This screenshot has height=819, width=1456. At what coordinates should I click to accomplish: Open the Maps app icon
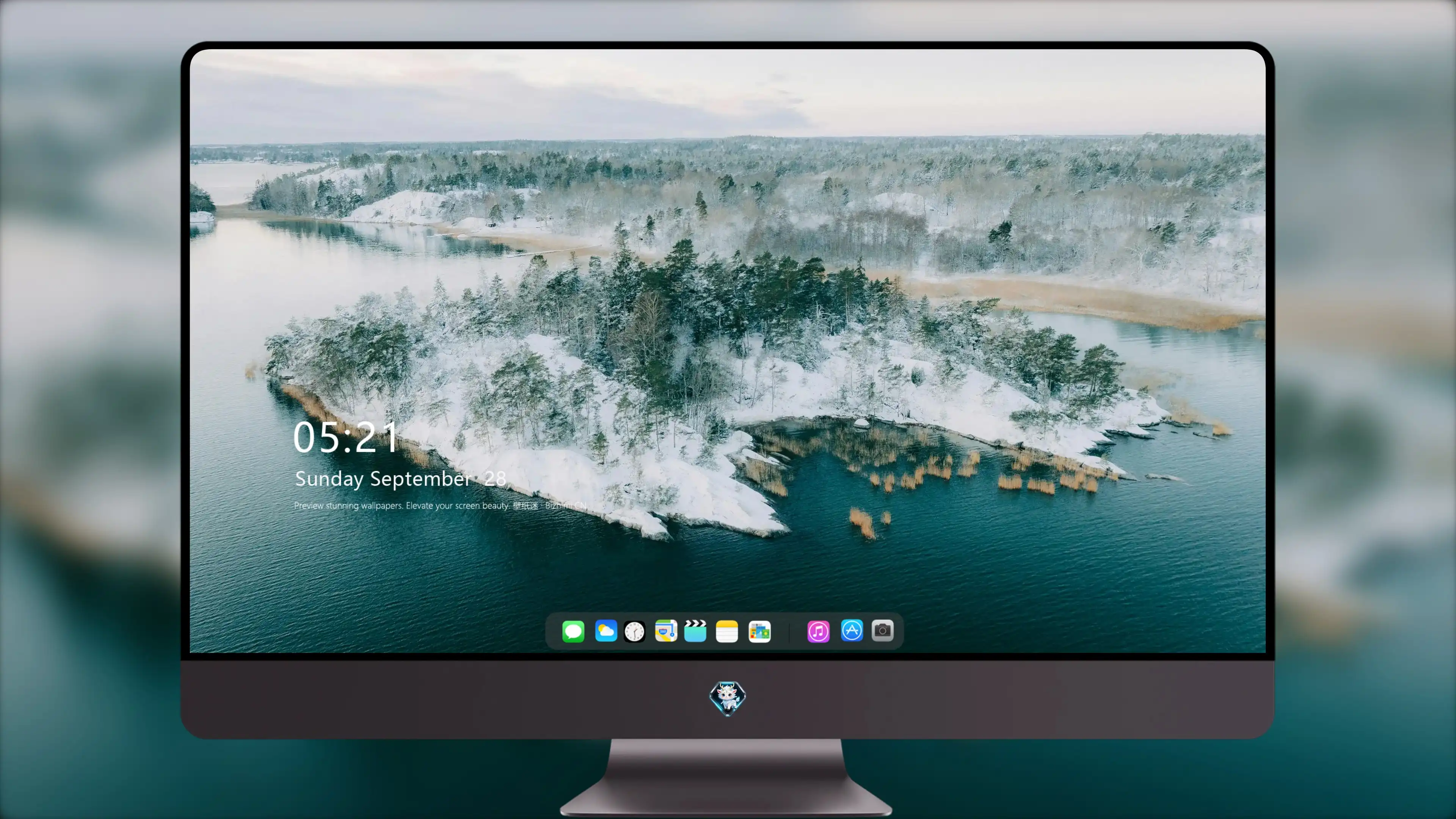(666, 631)
